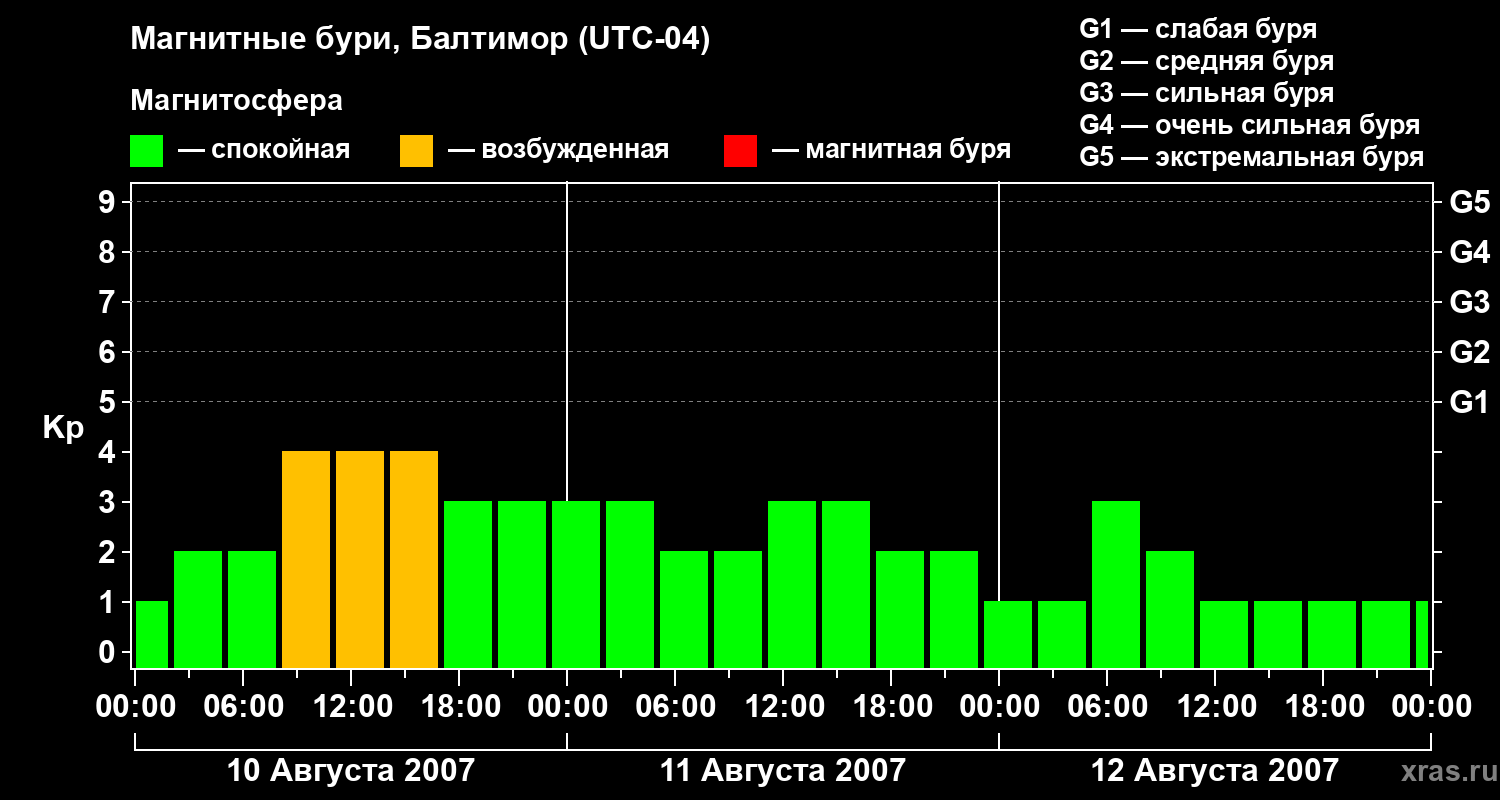Image resolution: width=1500 pixels, height=800 pixels.
Task: Click the right-axis 'G2' storm level label
Action: [x=1469, y=352]
